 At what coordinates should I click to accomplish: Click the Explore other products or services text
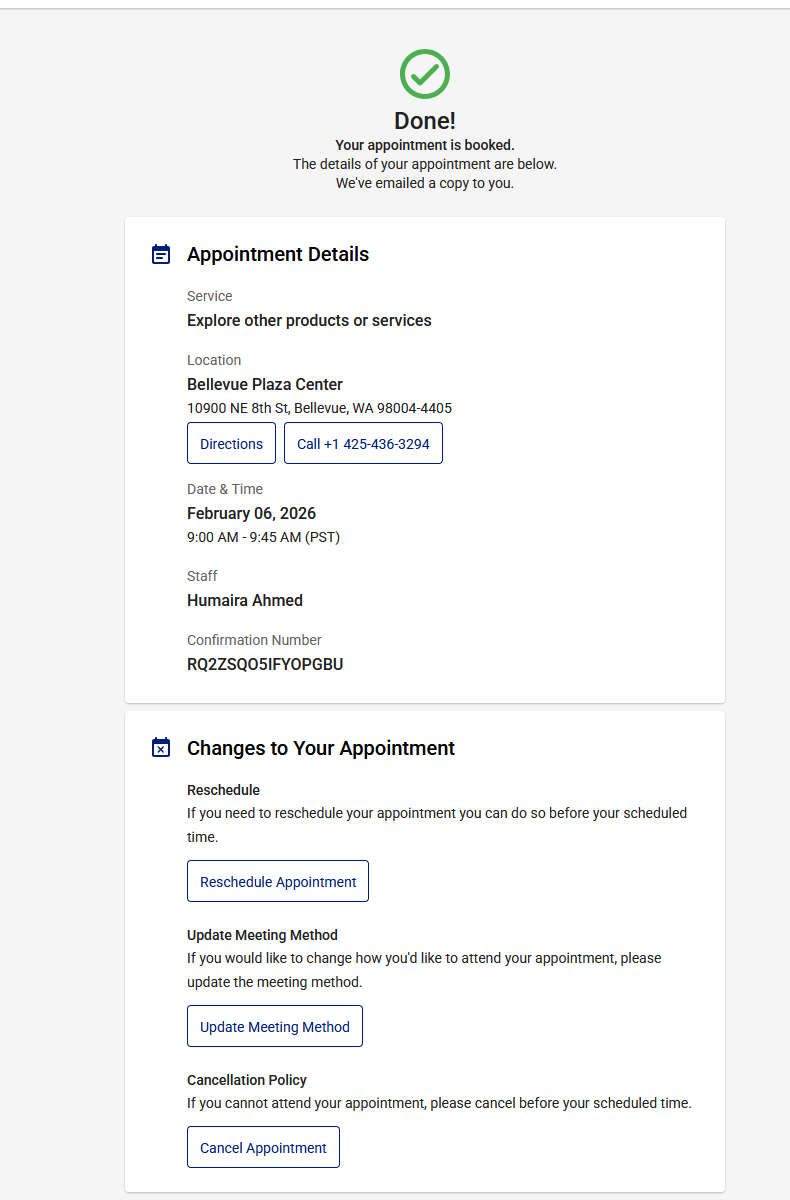pos(309,320)
